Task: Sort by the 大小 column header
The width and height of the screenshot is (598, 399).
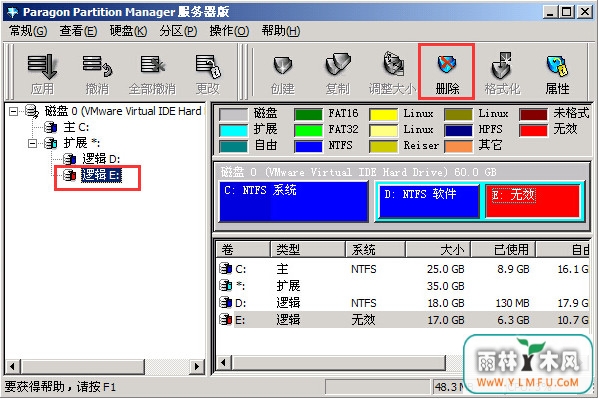Action: [438, 249]
